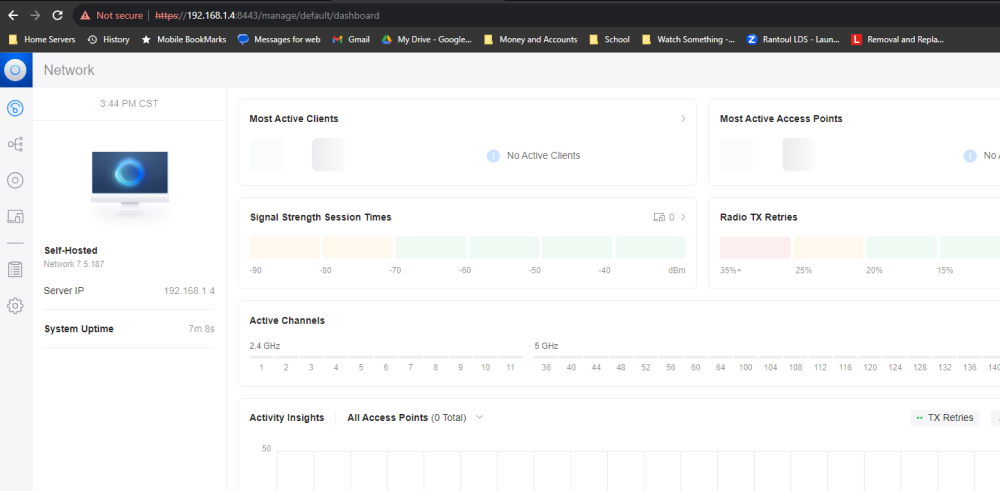Toggle the TX Retries legend button
Viewport: 1000px width, 491px height.
[x=945, y=418]
